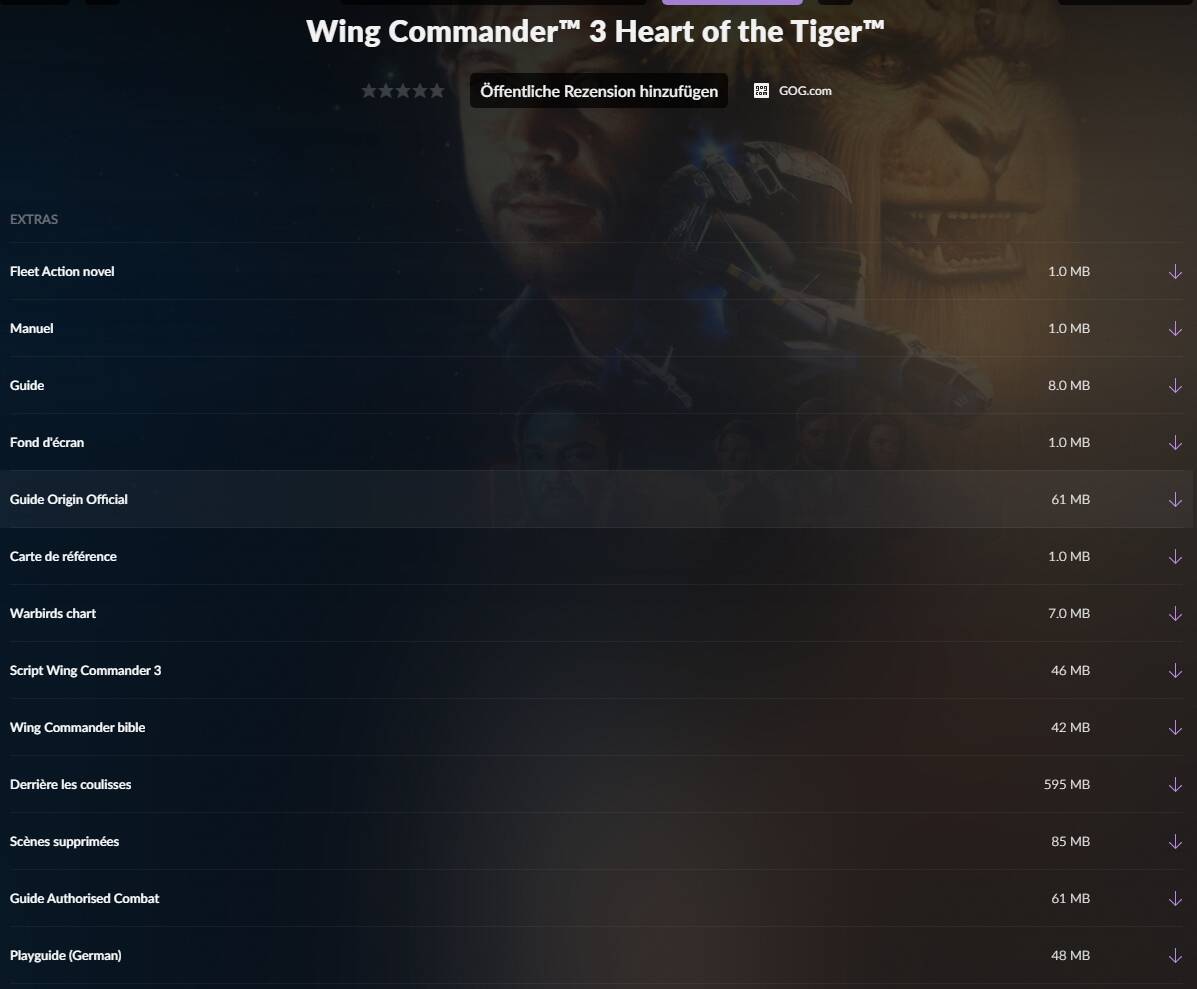The width and height of the screenshot is (1197, 989).
Task: Click the Carte de référence download arrow
Action: click(1175, 556)
